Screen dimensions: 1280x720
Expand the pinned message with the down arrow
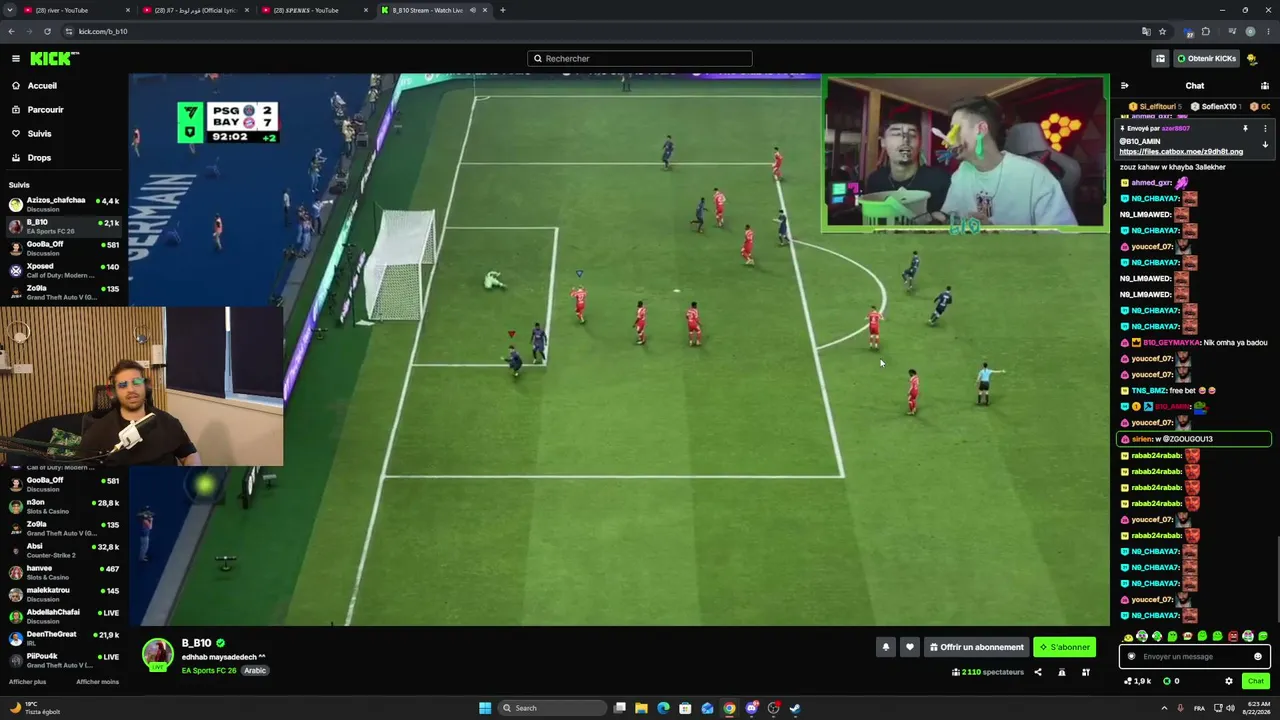[x=1265, y=145]
